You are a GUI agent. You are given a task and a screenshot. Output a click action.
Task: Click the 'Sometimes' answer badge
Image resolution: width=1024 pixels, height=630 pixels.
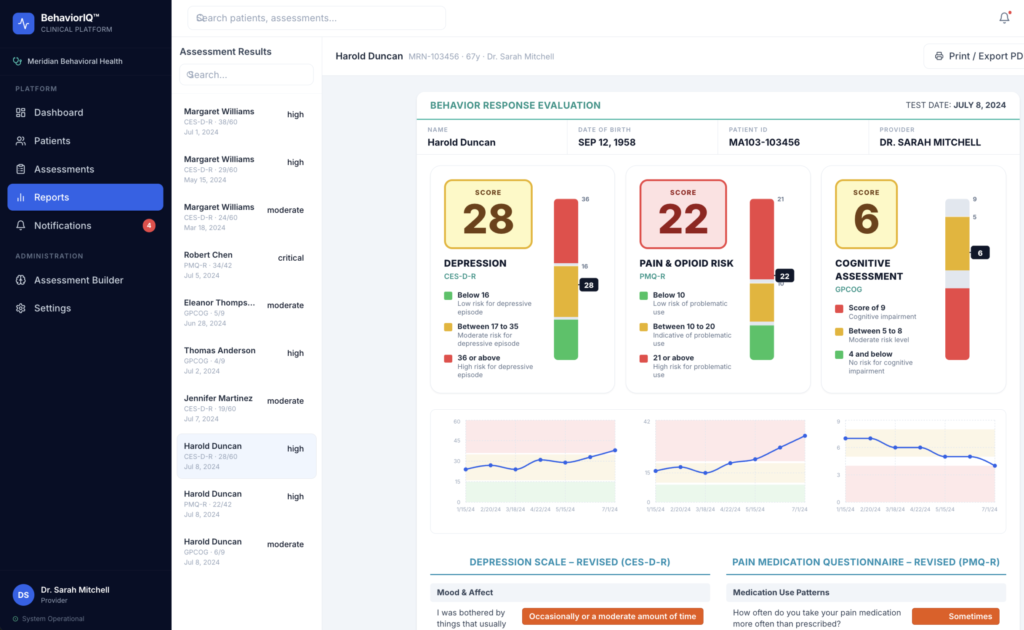pos(955,616)
